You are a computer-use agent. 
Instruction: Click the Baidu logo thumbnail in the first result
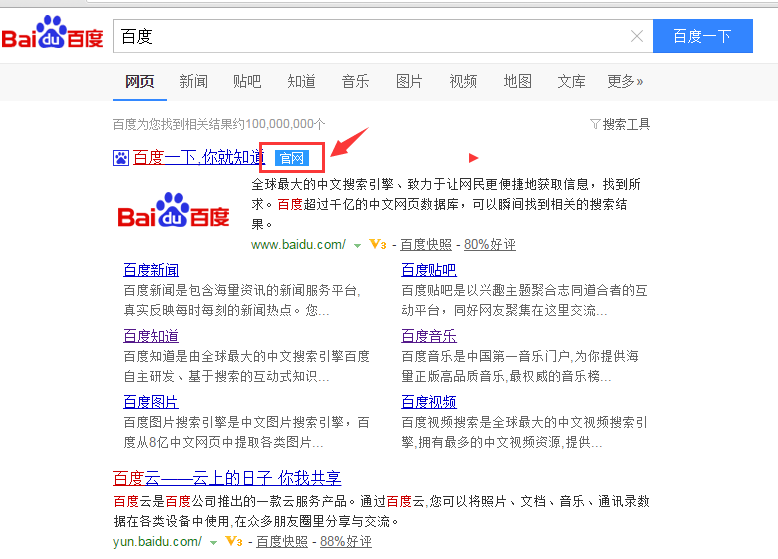click(x=174, y=212)
